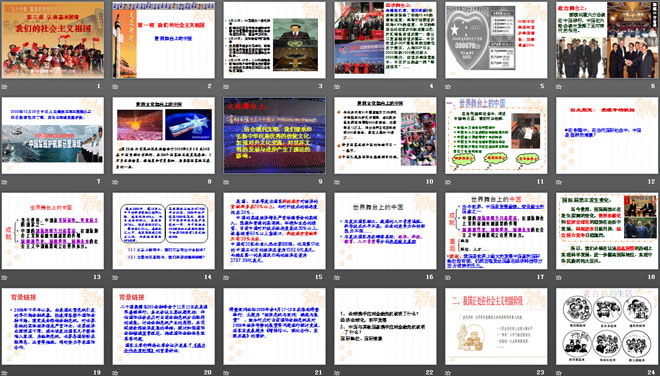
Task: Select slide 18 thumbnail with leaders' photos
Action: [x=607, y=231]
